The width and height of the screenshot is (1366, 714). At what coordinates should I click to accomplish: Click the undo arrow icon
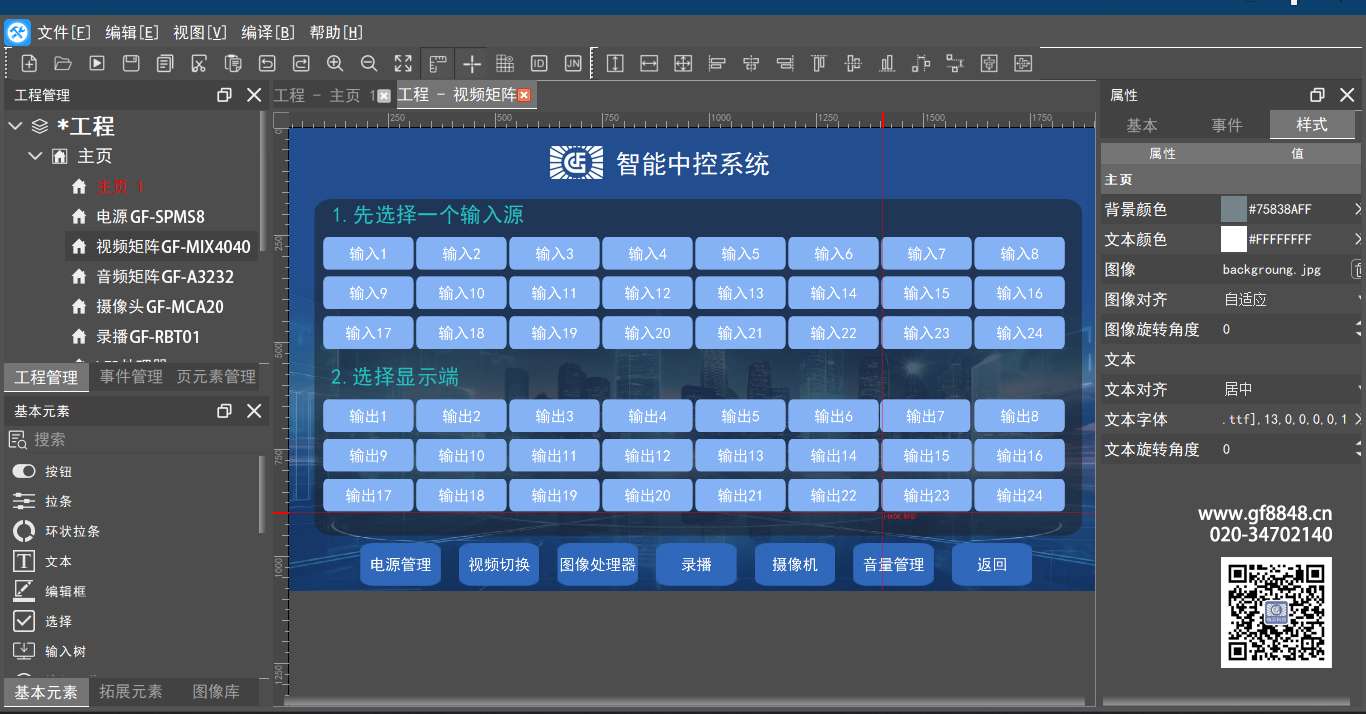pyautogui.click(x=267, y=64)
